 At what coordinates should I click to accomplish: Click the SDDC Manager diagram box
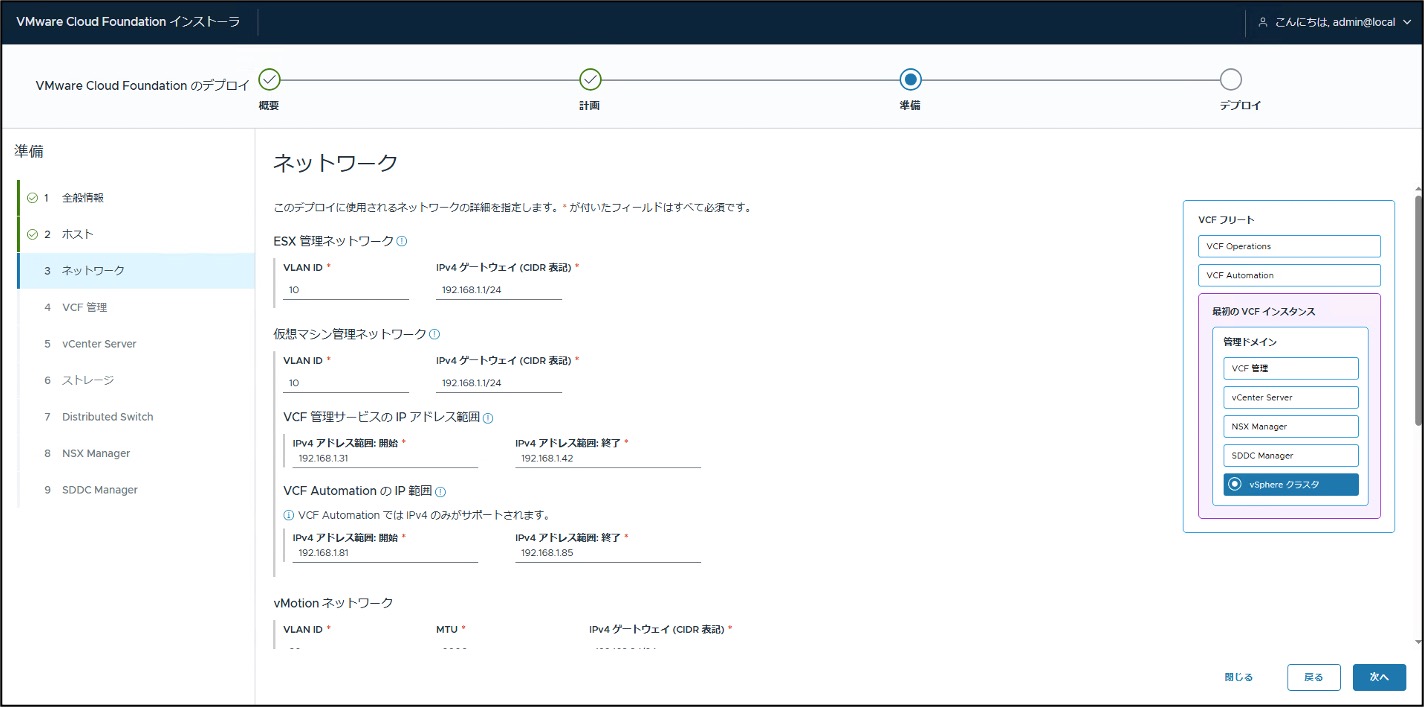[x=1291, y=455]
